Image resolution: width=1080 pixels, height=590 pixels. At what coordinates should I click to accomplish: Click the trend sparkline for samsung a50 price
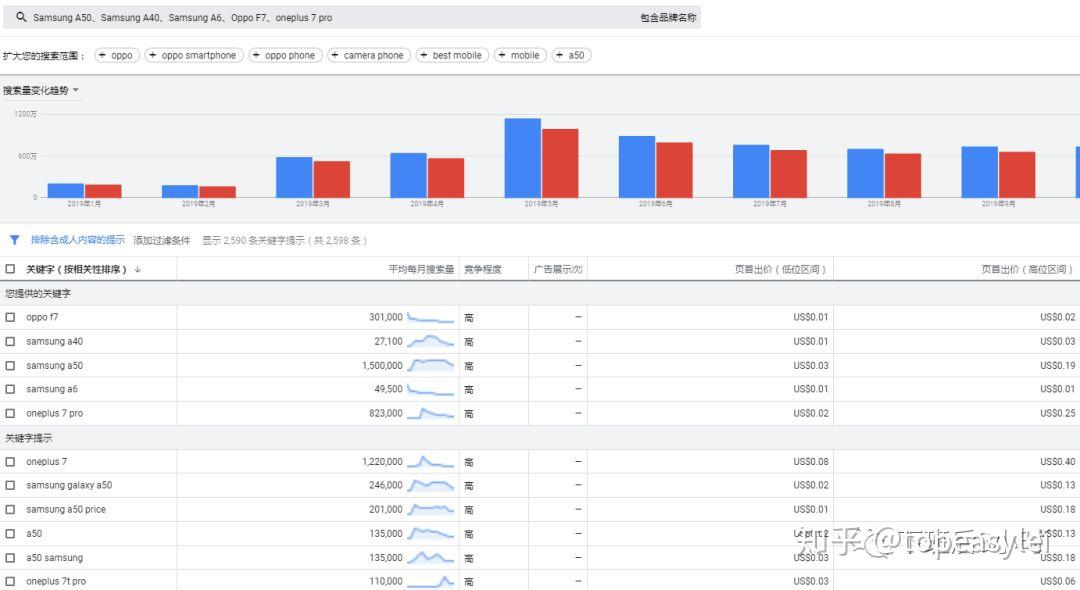pos(430,509)
